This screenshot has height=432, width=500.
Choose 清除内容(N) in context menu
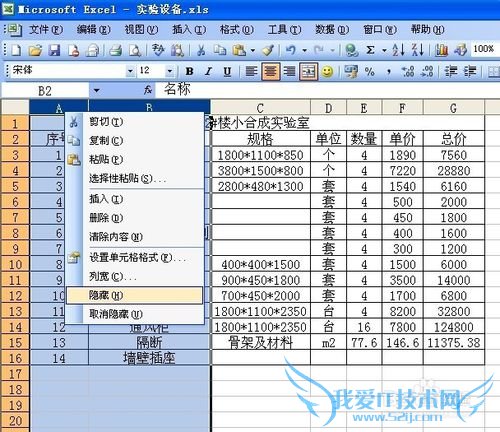click(x=135, y=237)
